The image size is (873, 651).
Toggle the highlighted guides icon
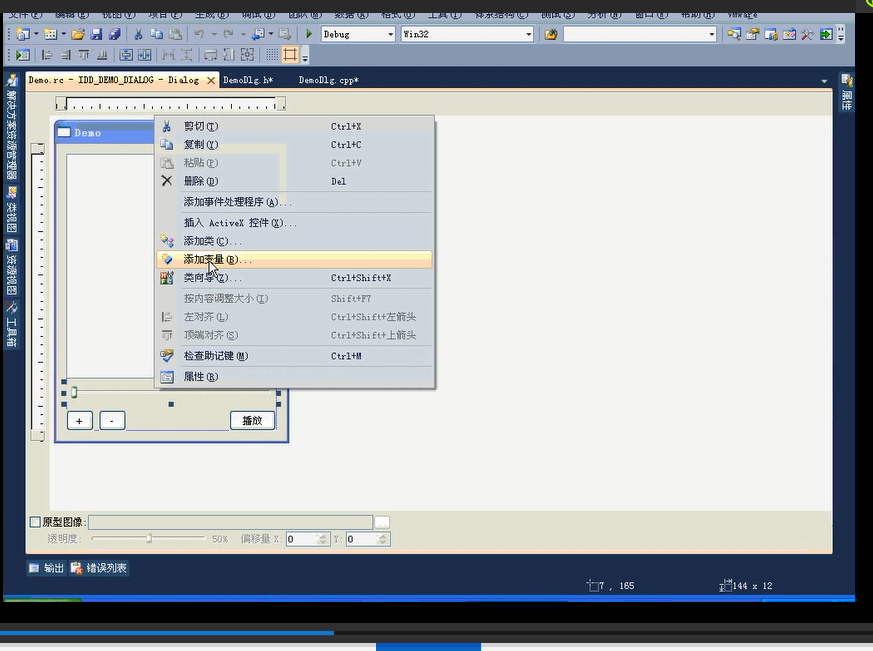[x=290, y=55]
